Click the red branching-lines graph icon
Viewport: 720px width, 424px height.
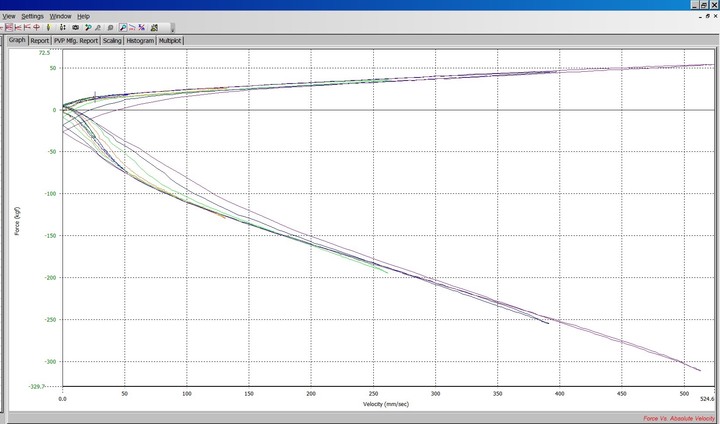27,28
